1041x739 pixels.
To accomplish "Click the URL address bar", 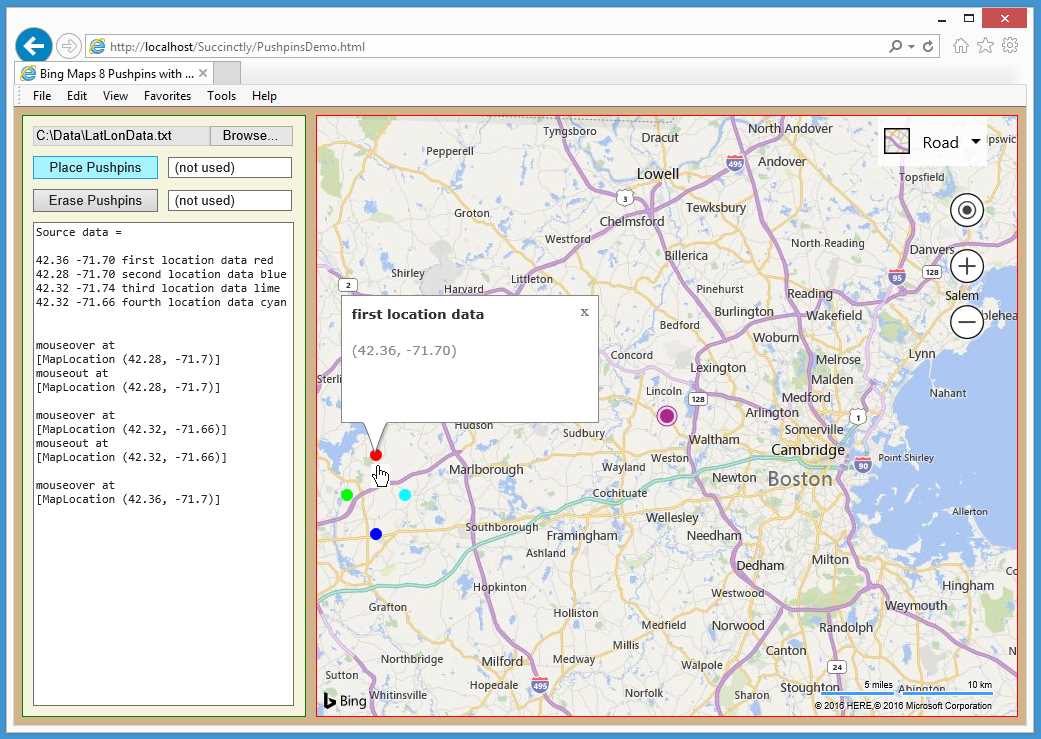I will [491, 46].
